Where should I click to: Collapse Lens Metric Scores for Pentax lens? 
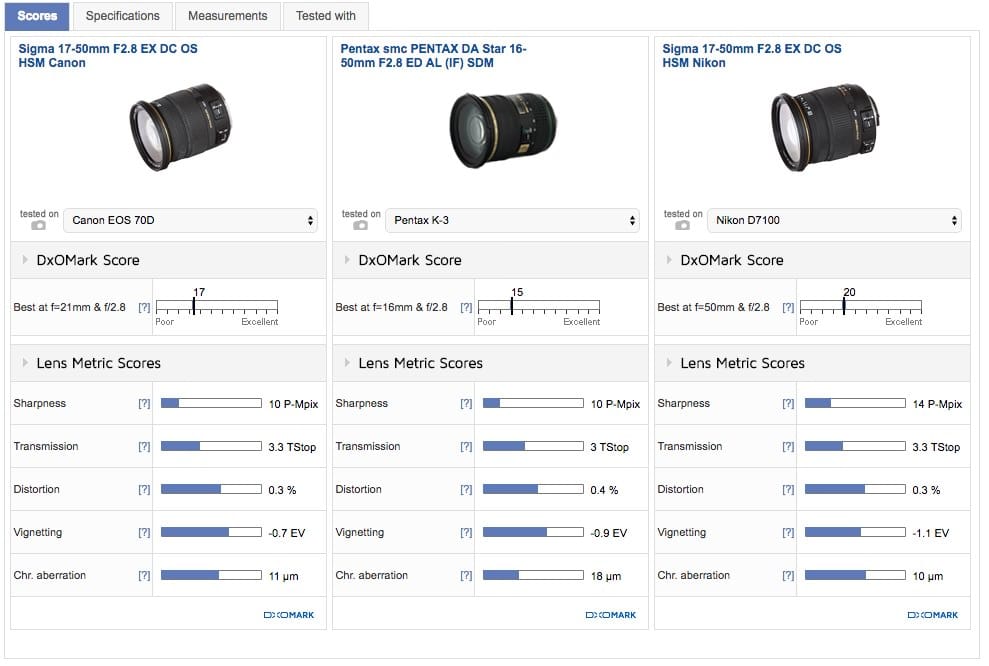(x=347, y=363)
